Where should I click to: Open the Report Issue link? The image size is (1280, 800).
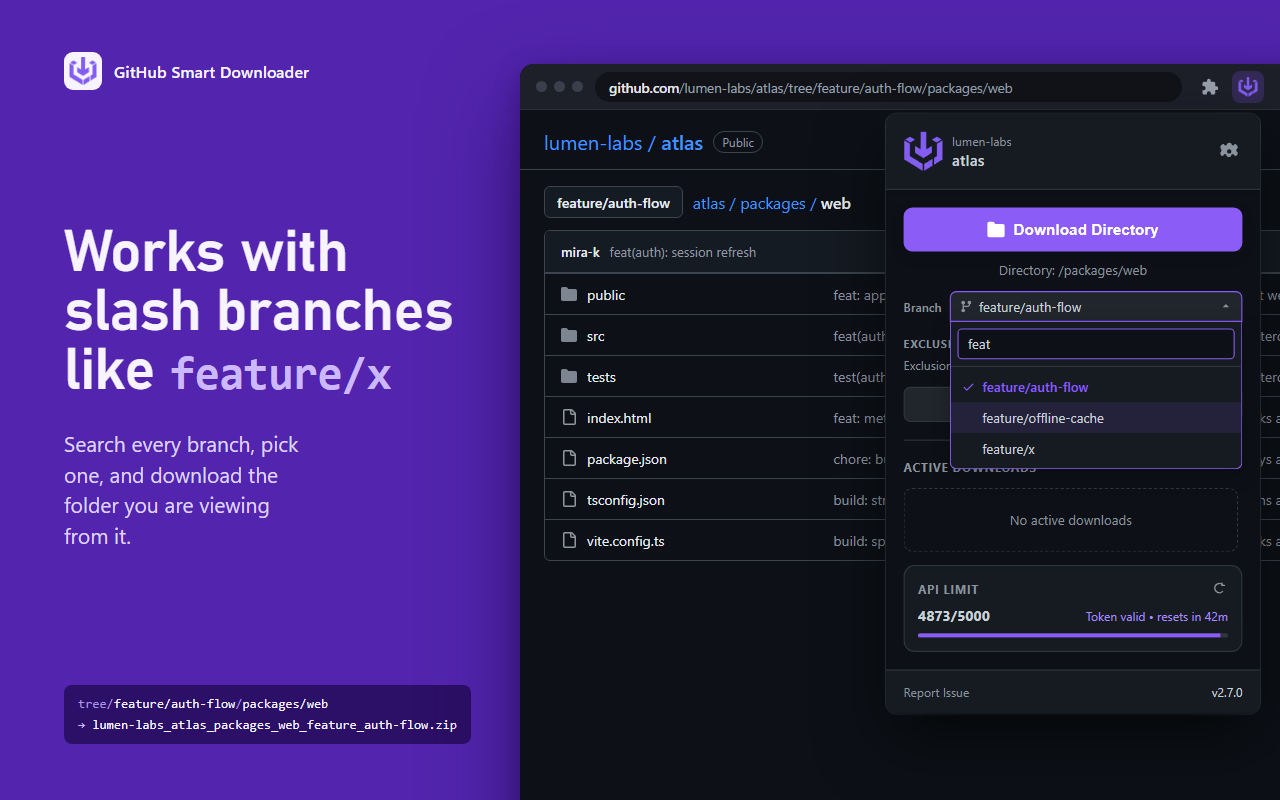[936, 693]
